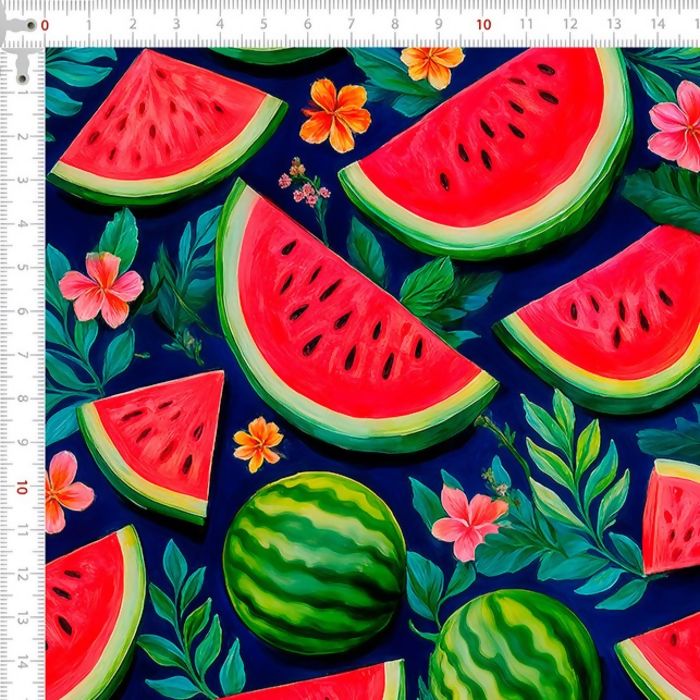
Task: Click the large orange flower near the top center
Action: (x=335, y=114)
